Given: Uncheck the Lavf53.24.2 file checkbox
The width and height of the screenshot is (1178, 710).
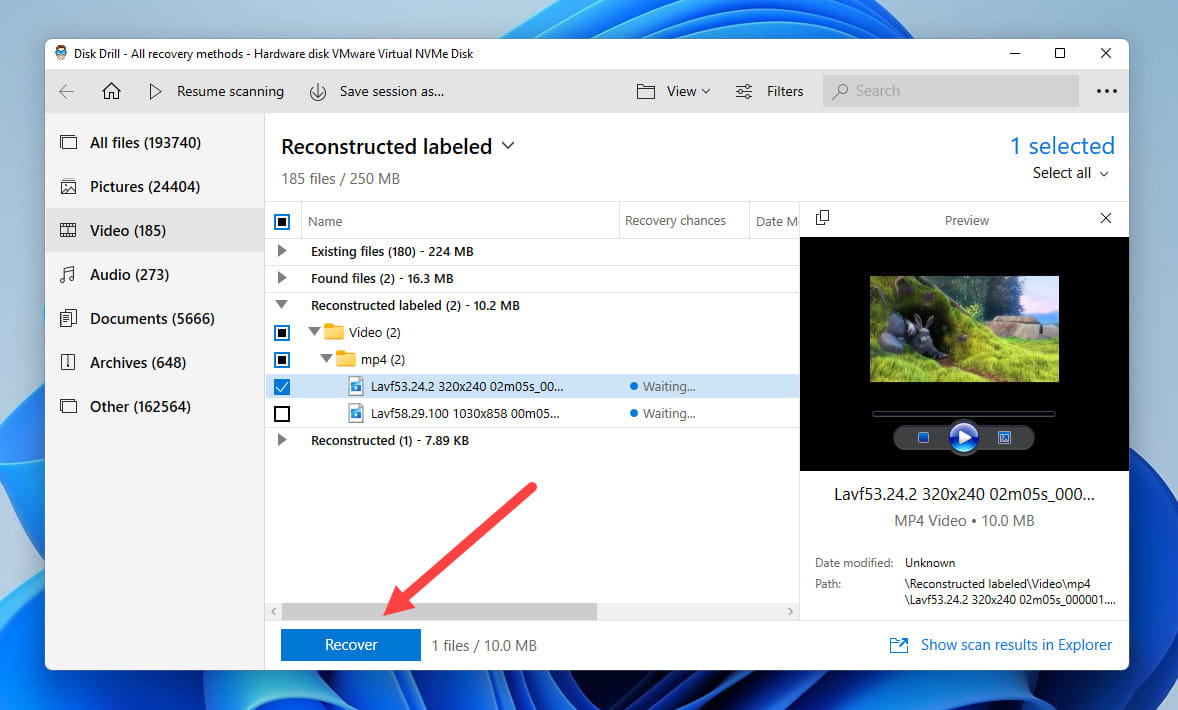Looking at the screenshot, I should 282,387.
